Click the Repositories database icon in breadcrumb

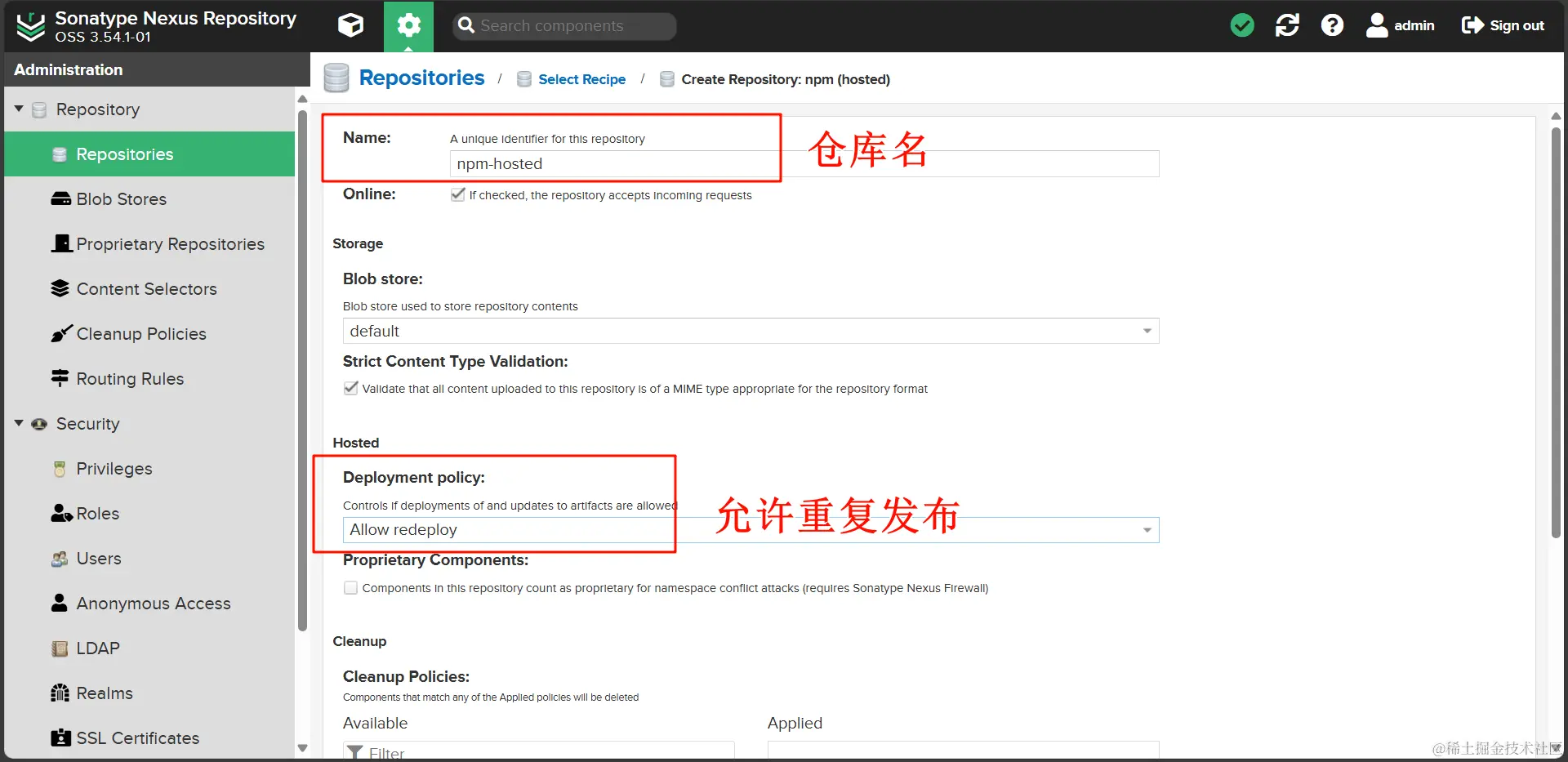point(336,78)
